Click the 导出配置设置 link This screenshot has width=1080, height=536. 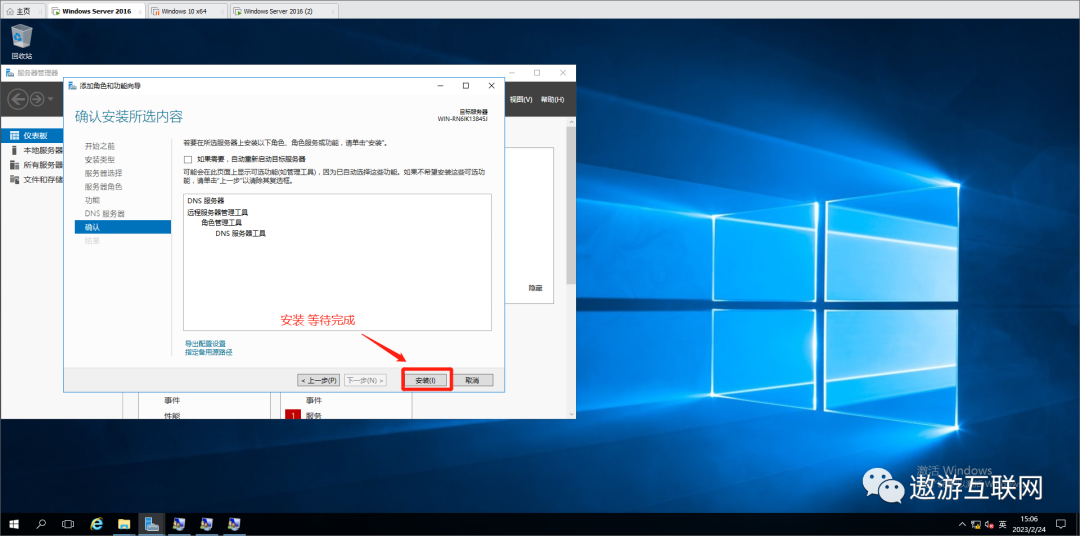coord(205,343)
